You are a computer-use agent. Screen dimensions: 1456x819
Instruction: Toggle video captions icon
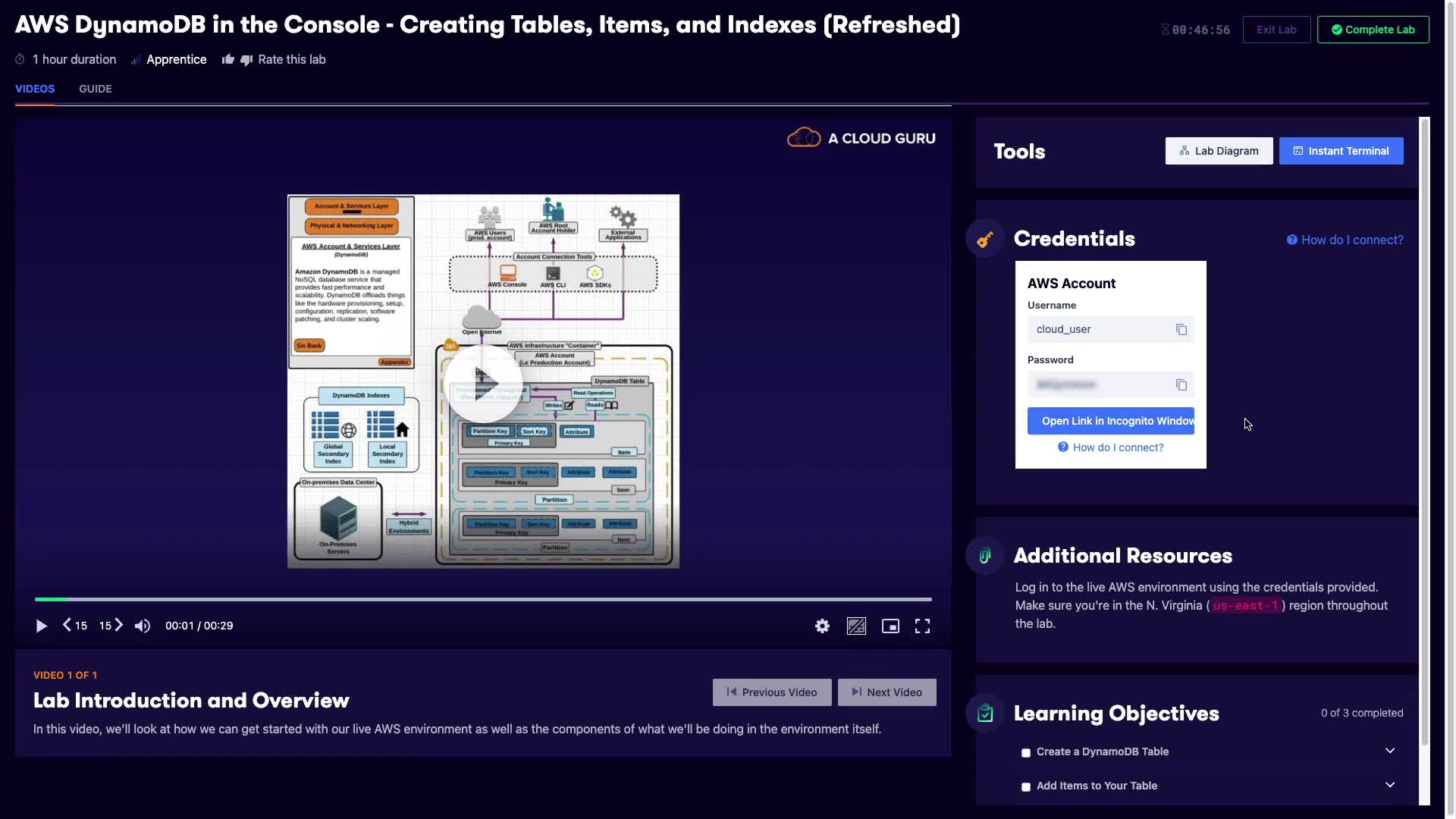tap(856, 626)
